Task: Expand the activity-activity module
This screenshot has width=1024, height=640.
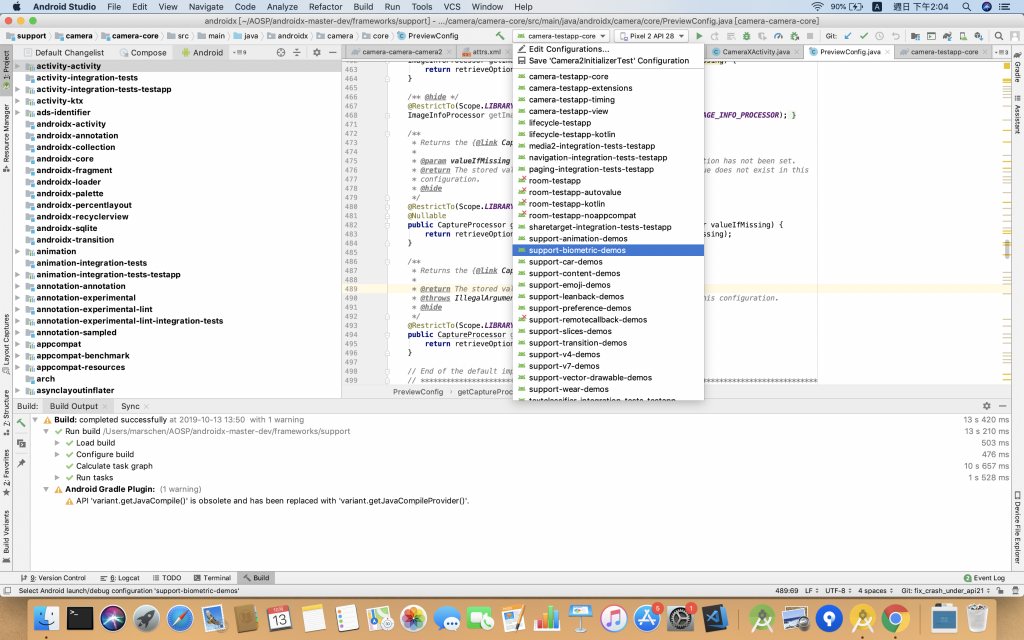Action: click(18, 66)
